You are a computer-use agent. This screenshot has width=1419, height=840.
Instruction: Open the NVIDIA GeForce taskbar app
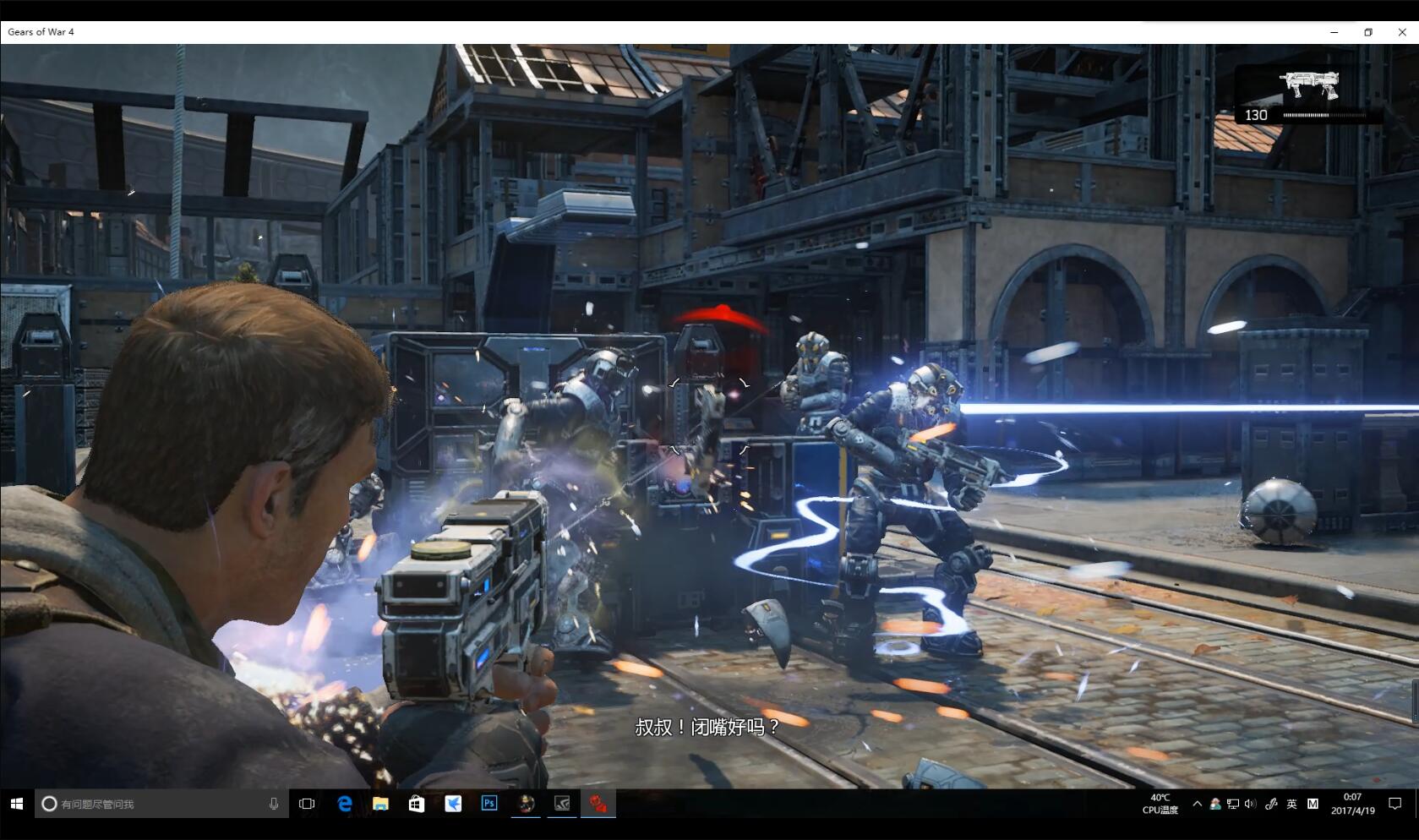pyautogui.click(x=562, y=804)
